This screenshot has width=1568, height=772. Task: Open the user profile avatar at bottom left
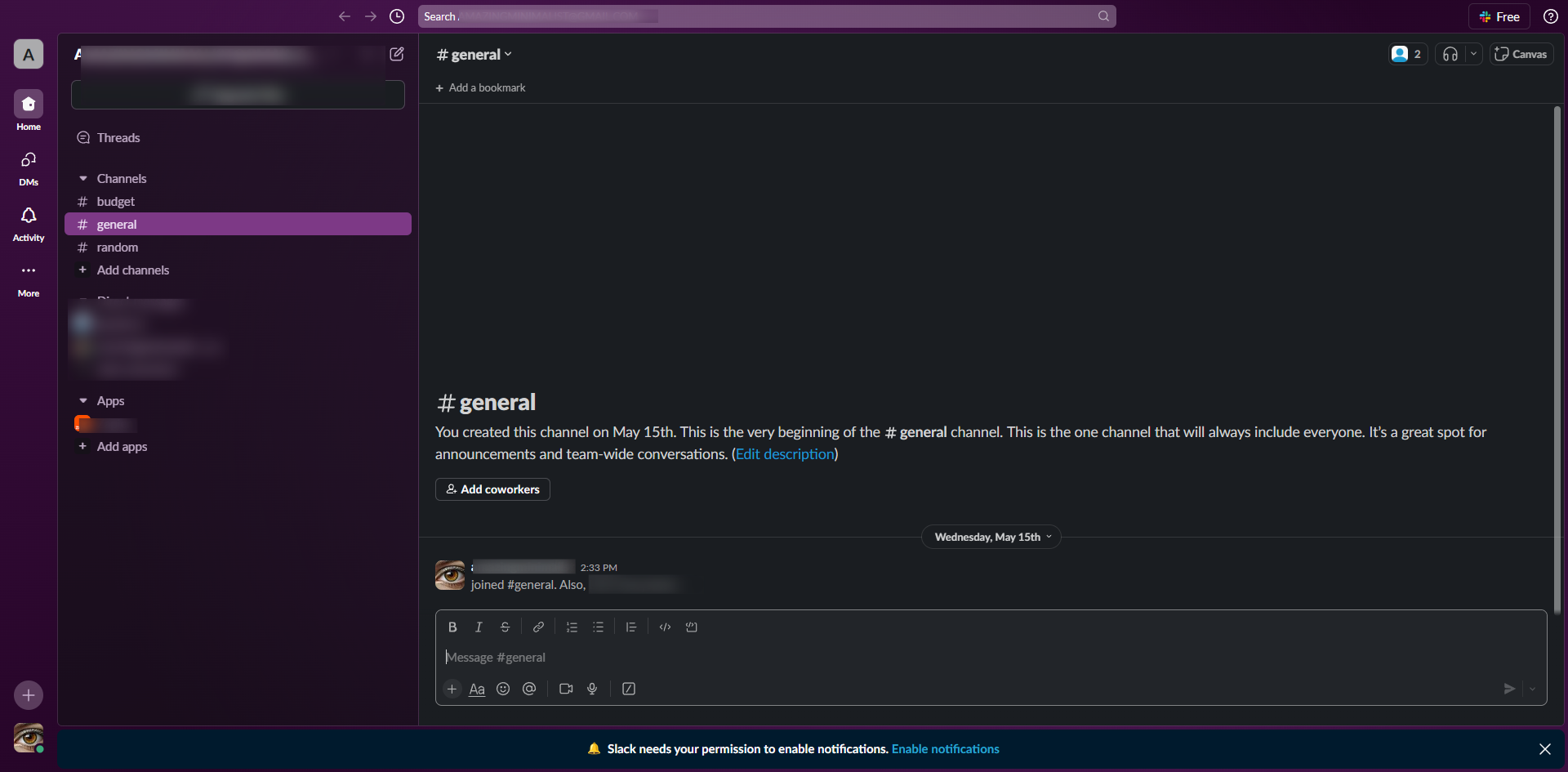tap(29, 738)
